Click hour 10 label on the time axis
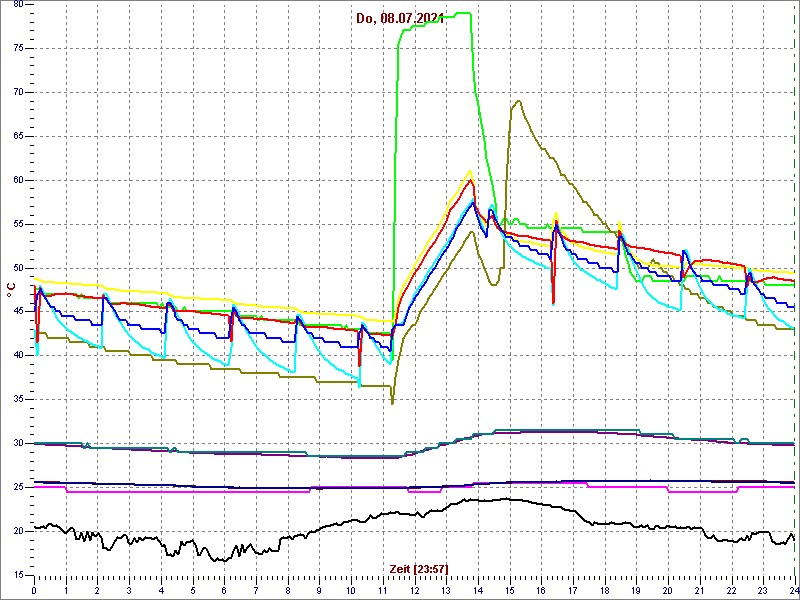Image resolution: width=800 pixels, height=600 pixels. pyautogui.click(x=351, y=590)
